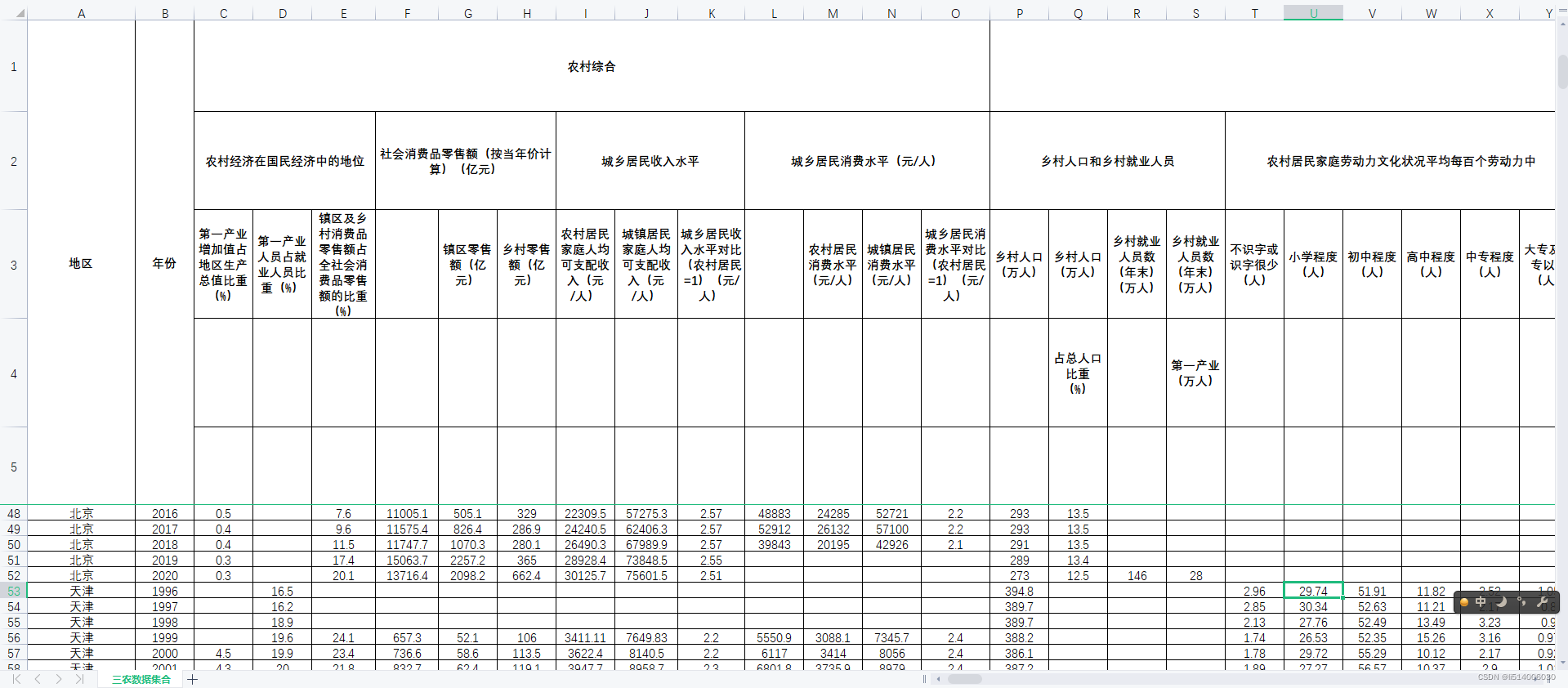Click 北京 cell in row 48
Viewport: 1568px width, 688px height.
(81, 513)
